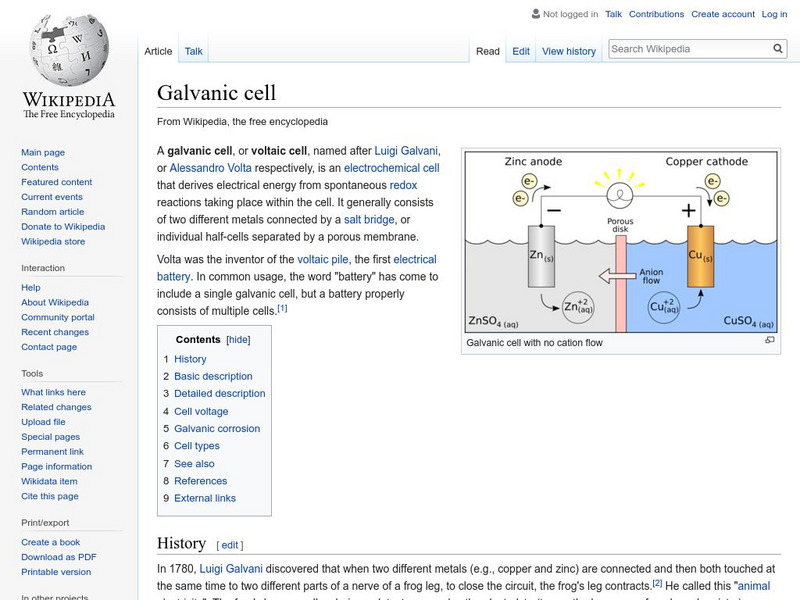Open the galvanic cell diagram thumbnail
800x600 pixels.
621,242
